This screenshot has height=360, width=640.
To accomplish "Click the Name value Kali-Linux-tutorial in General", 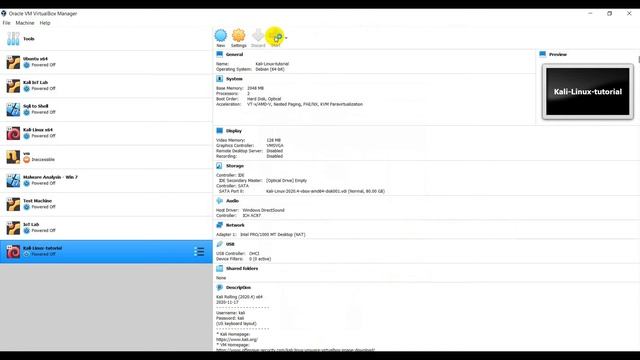I will [x=272, y=64].
